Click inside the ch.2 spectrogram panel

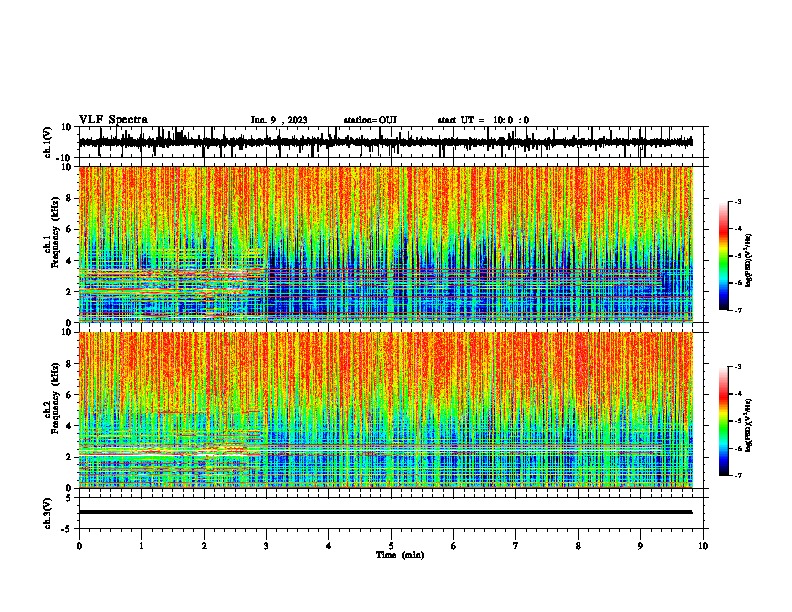[x=386, y=410]
